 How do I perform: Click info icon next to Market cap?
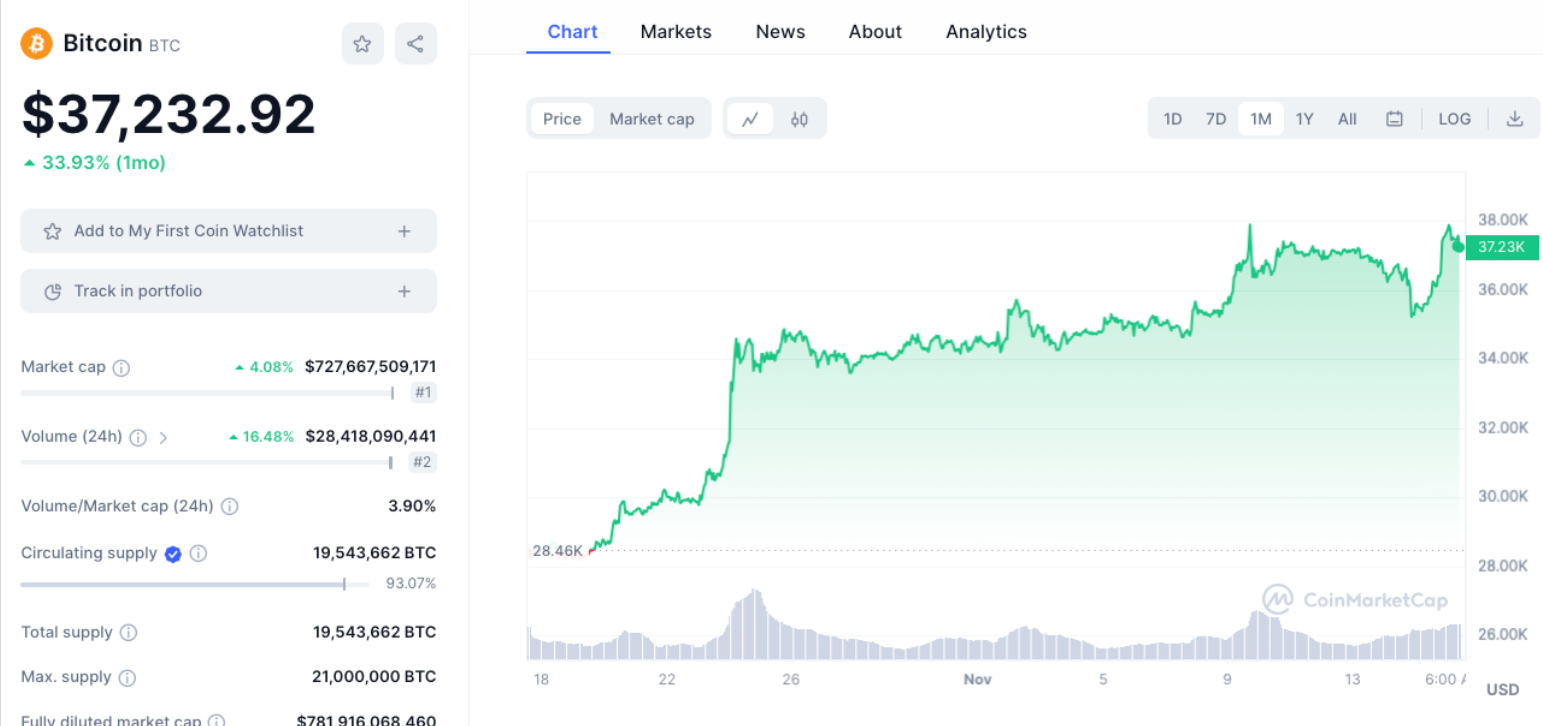(x=121, y=367)
